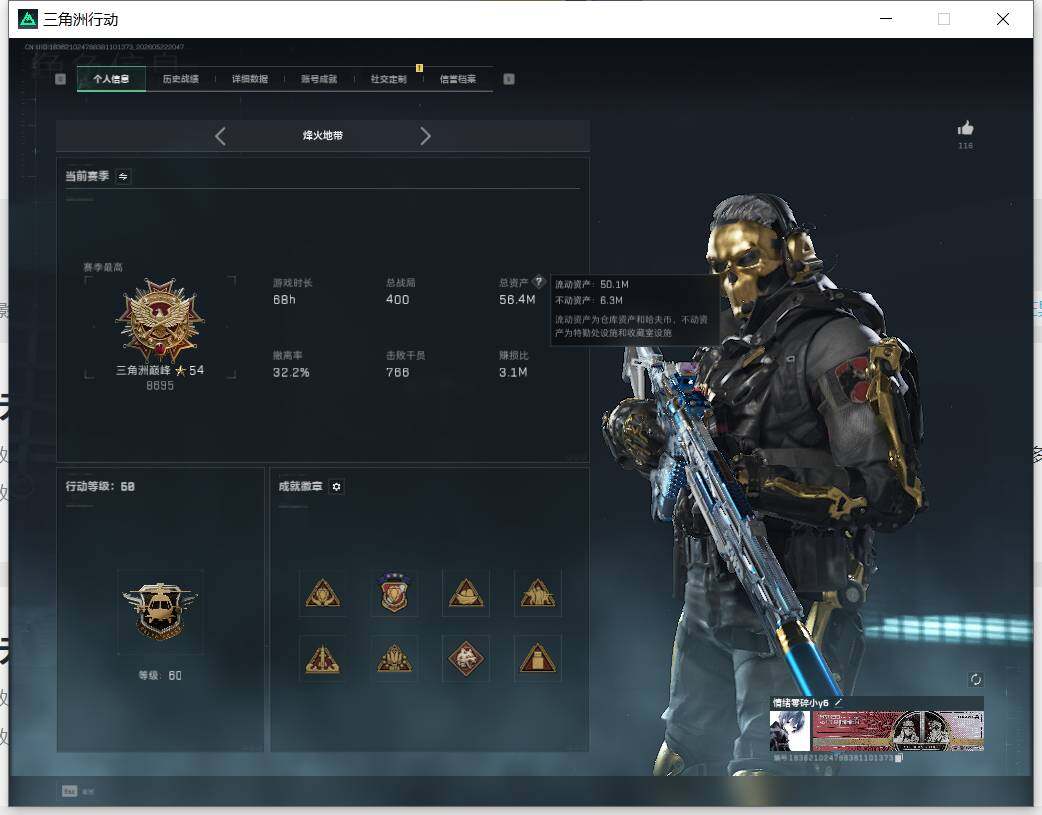Click the 三角洲行动 app logo icon

pyautogui.click(x=28, y=19)
